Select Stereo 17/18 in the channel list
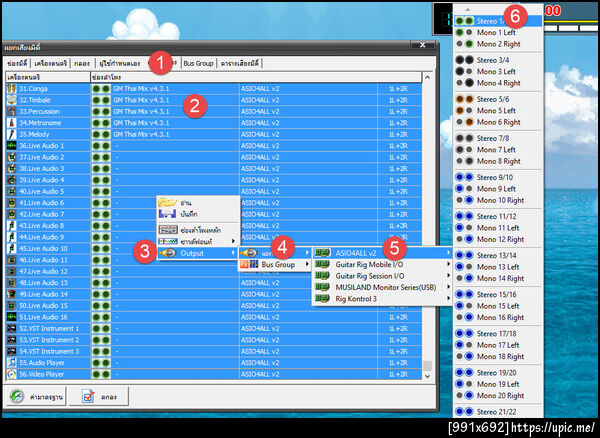600x438 pixels. coord(497,334)
